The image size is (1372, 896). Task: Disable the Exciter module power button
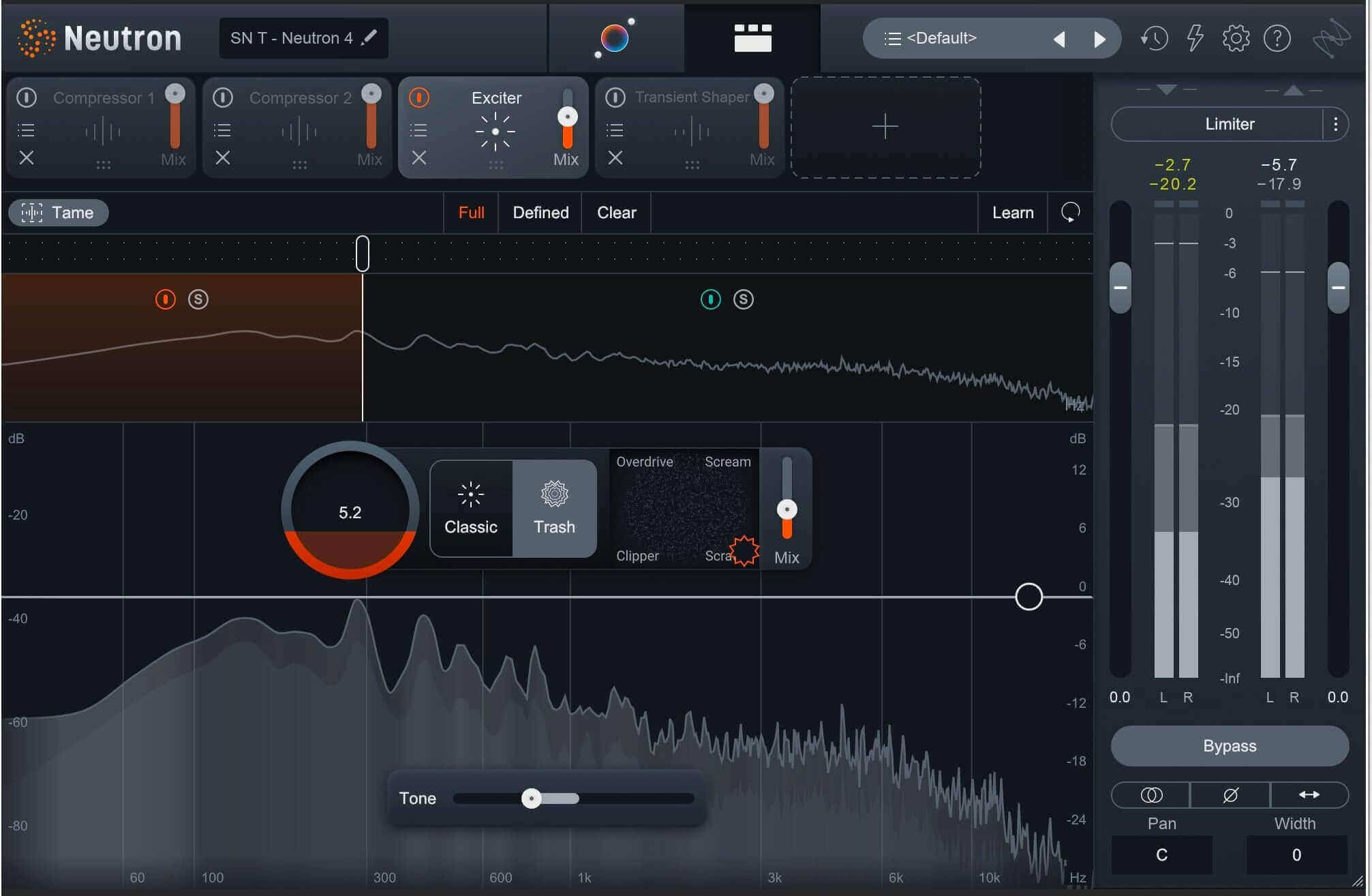(x=419, y=98)
